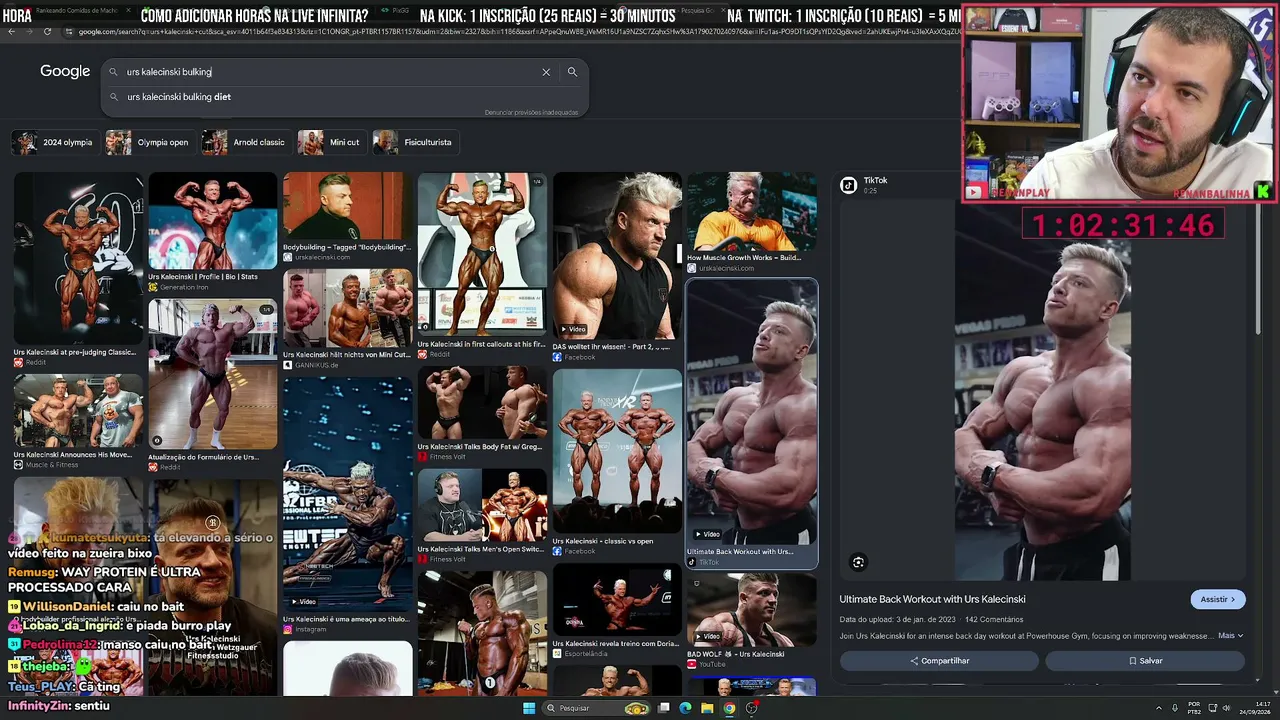Click the Assistir button
Image resolution: width=1280 pixels, height=720 pixels.
(x=1218, y=599)
